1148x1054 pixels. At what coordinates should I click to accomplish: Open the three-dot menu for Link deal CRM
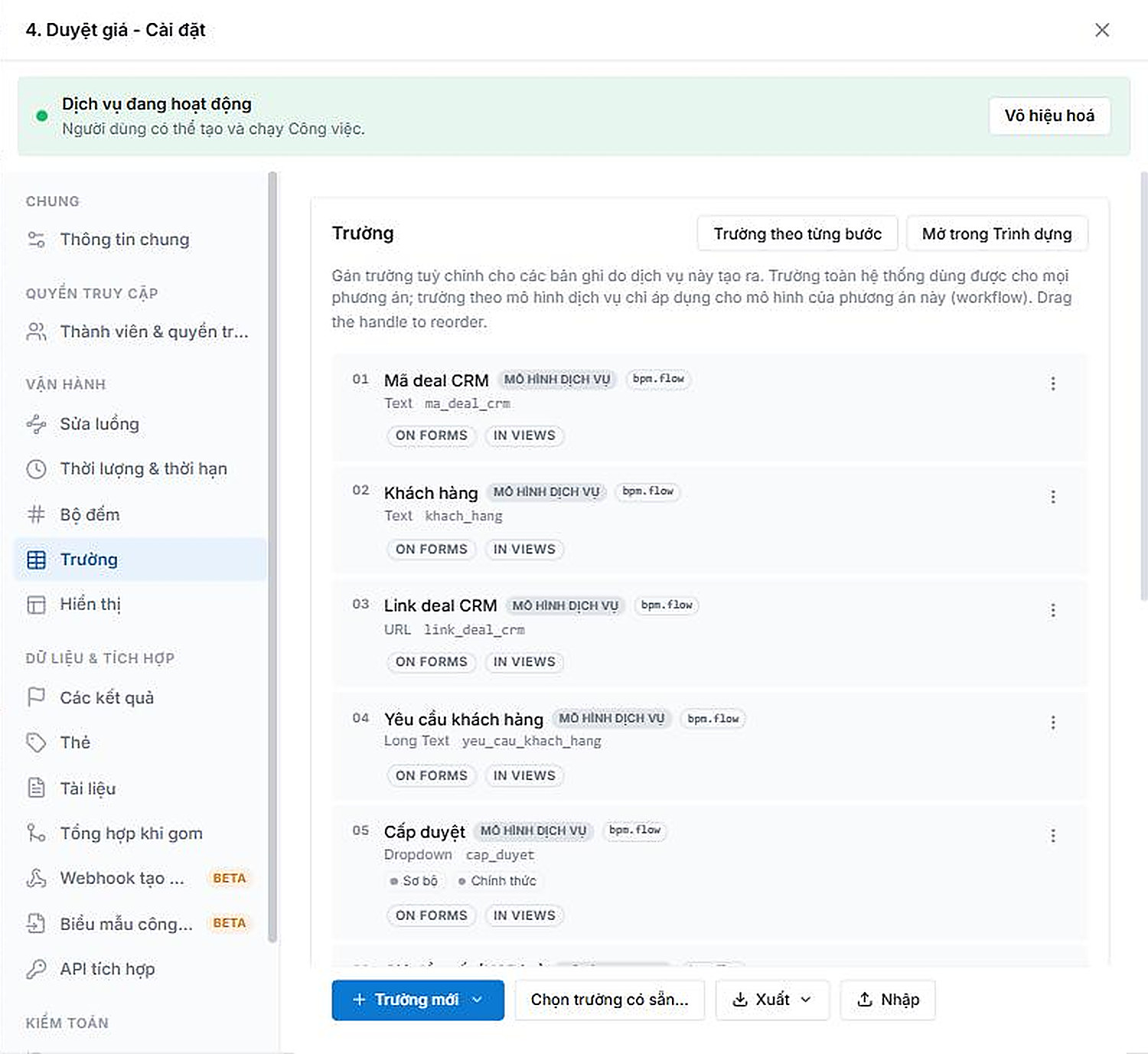pyautogui.click(x=1053, y=610)
